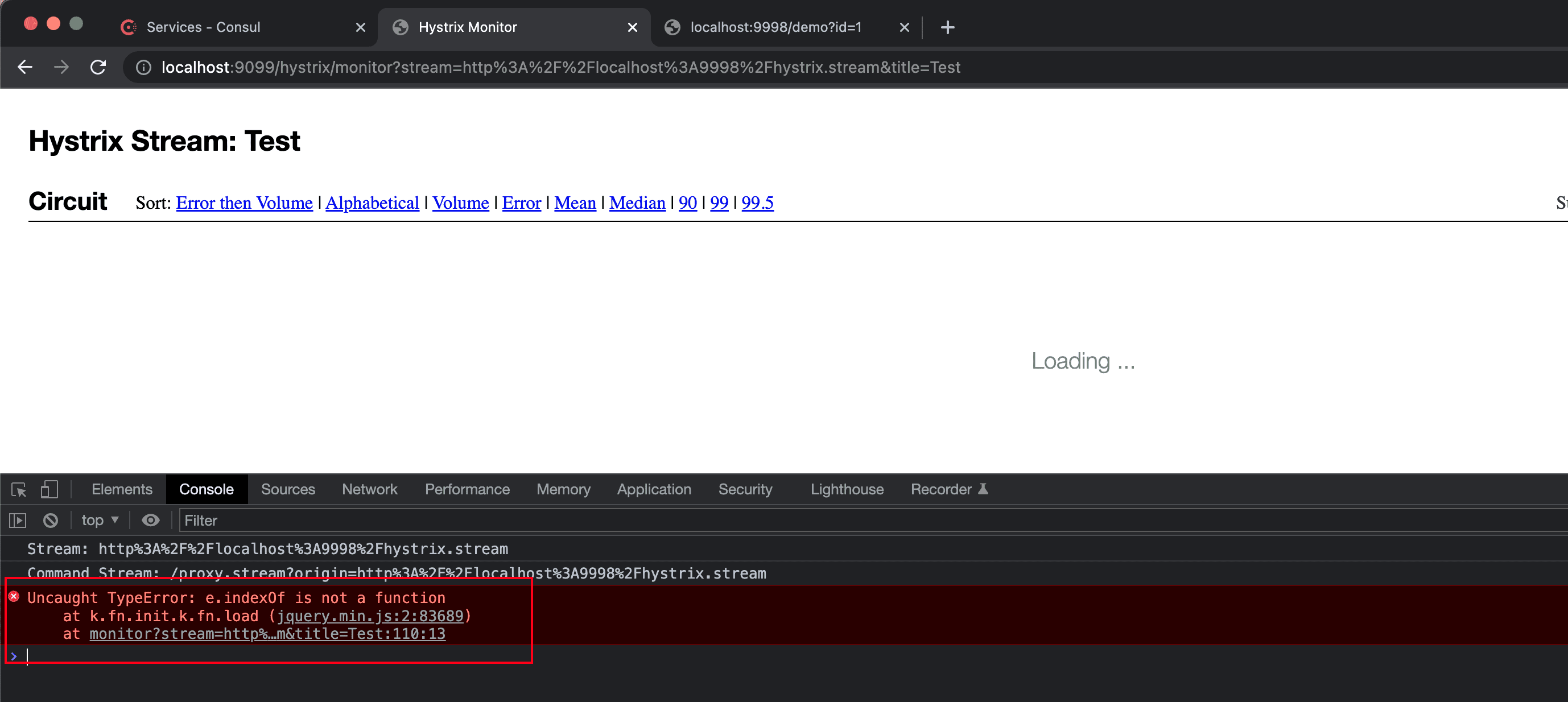Viewport: 1568px width, 702px height.
Task: Reload the Hystrix Monitor page
Action: [98, 67]
